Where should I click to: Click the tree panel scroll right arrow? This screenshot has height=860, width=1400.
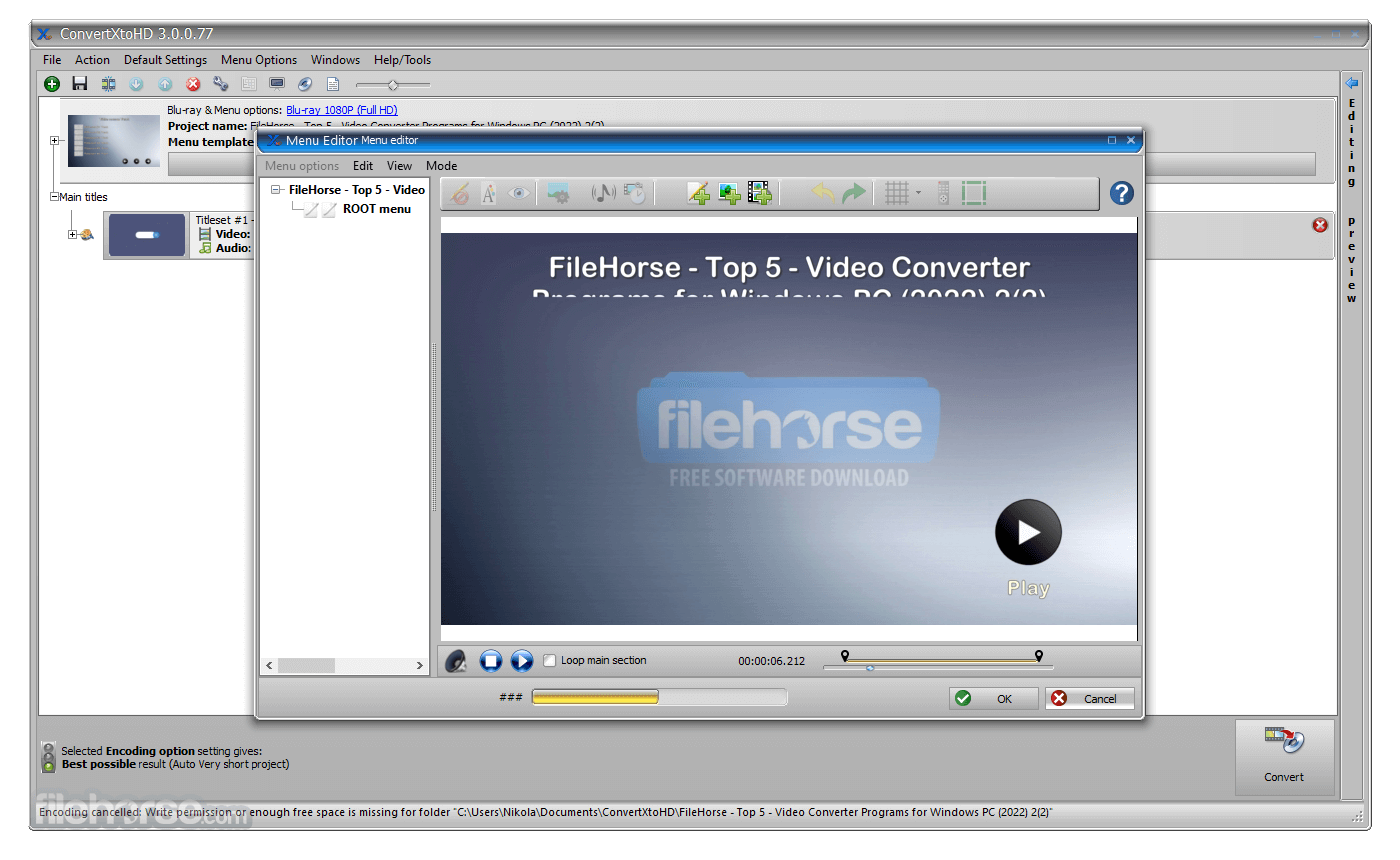tap(419, 665)
